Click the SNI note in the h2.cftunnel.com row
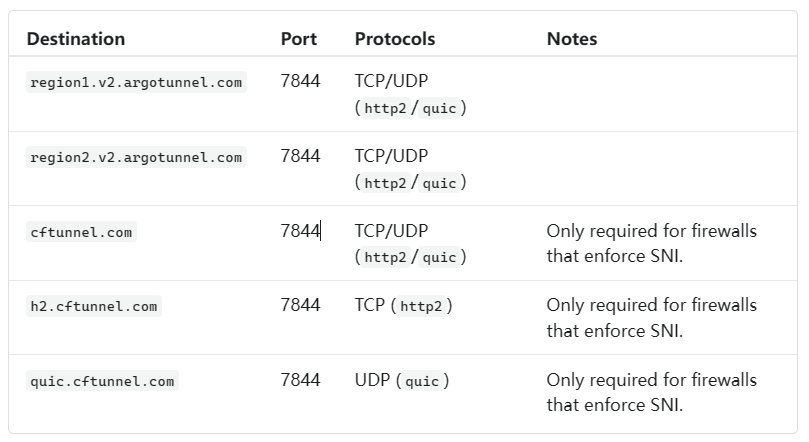 point(651,317)
